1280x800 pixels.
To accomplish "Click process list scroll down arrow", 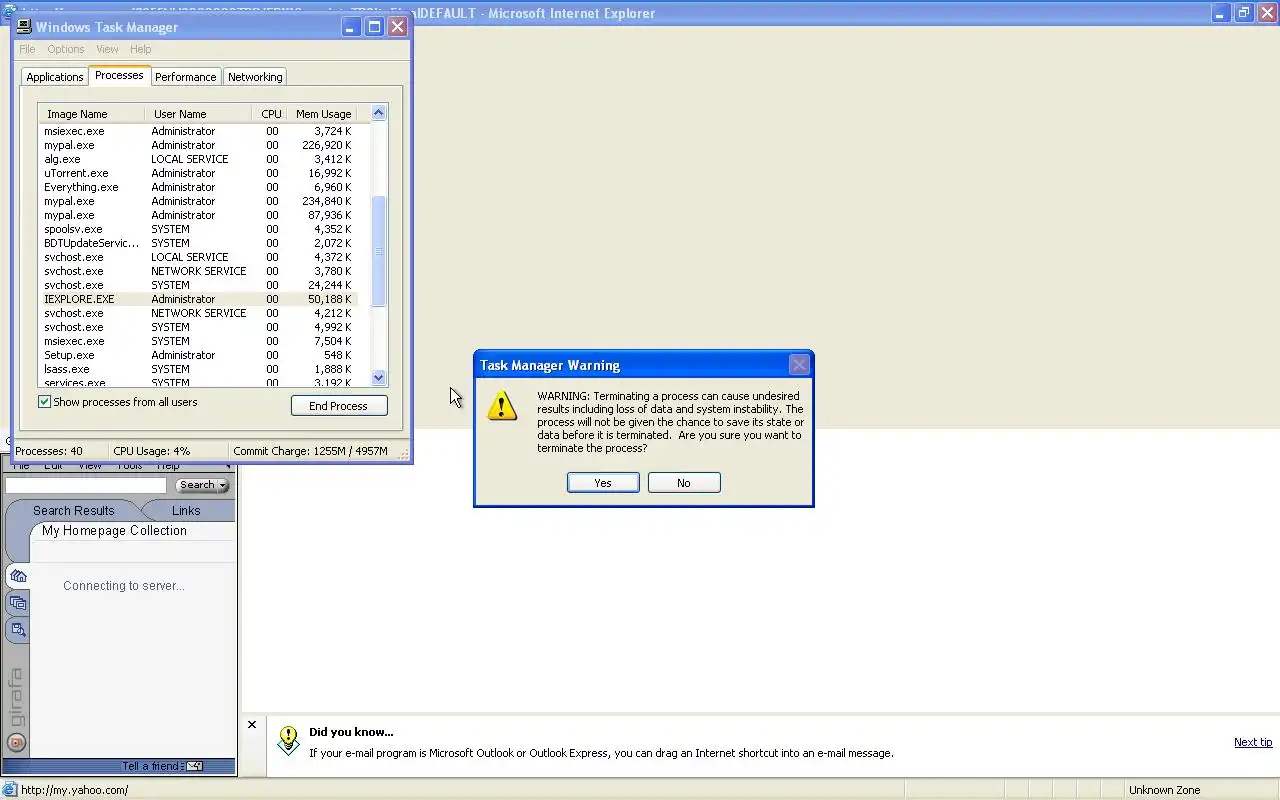I will pyautogui.click(x=378, y=378).
